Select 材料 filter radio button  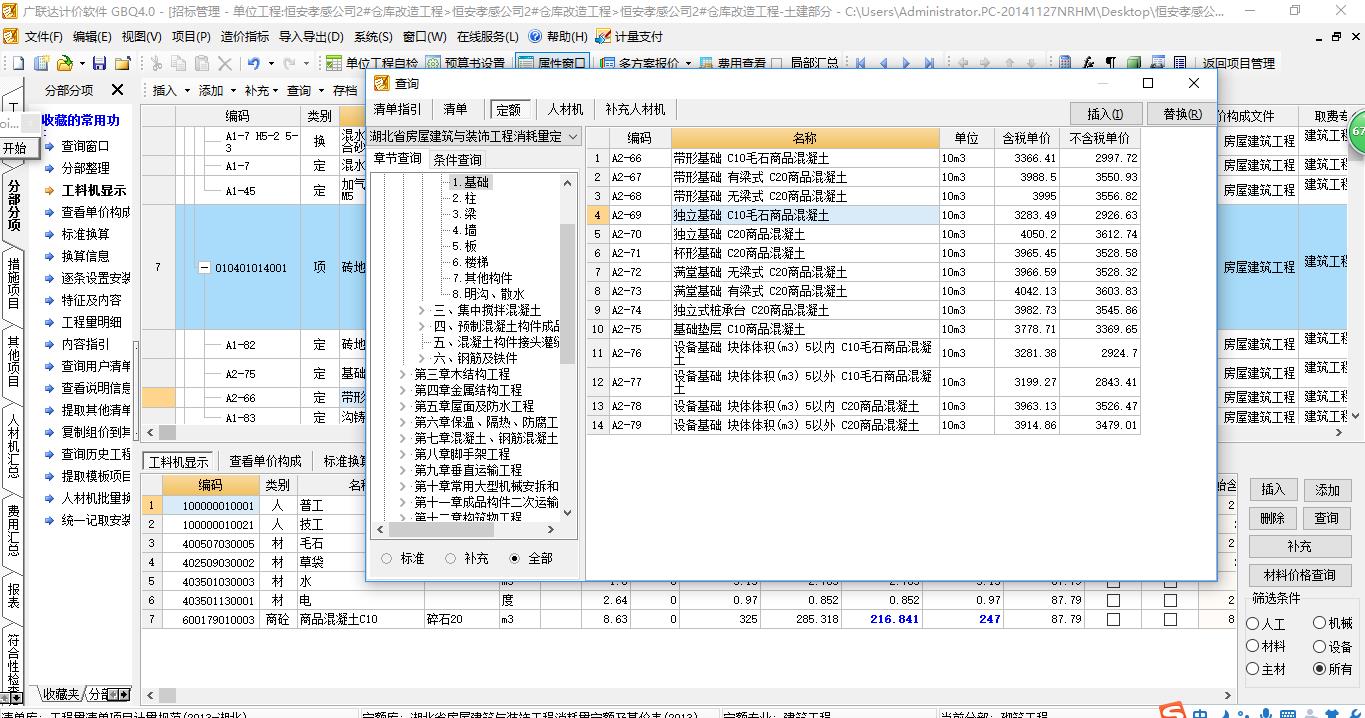[1253, 646]
